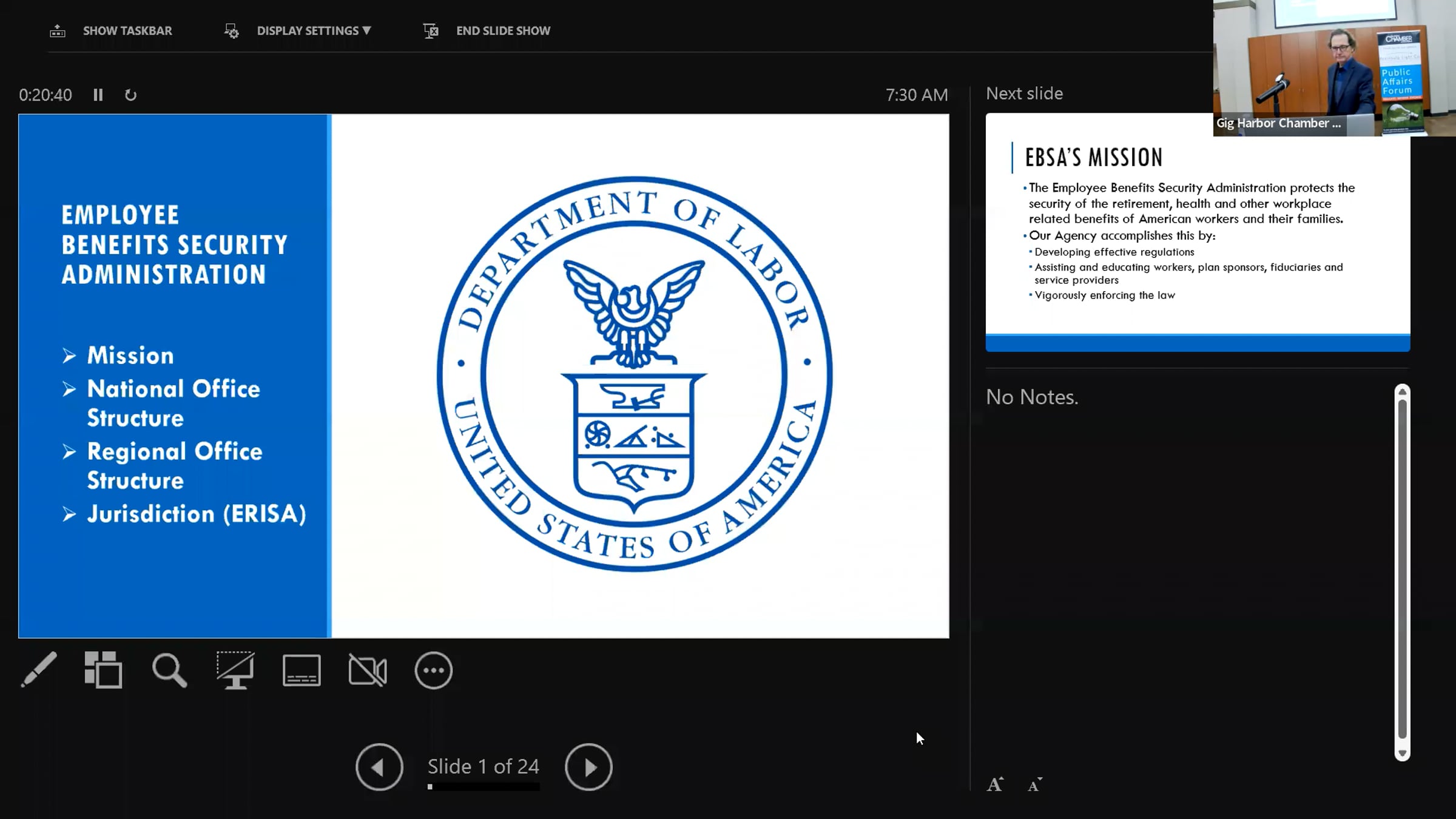This screenshot has height=819, width=1456.
Task: Restart the timer with reset icon
Action: coord(130,95)
